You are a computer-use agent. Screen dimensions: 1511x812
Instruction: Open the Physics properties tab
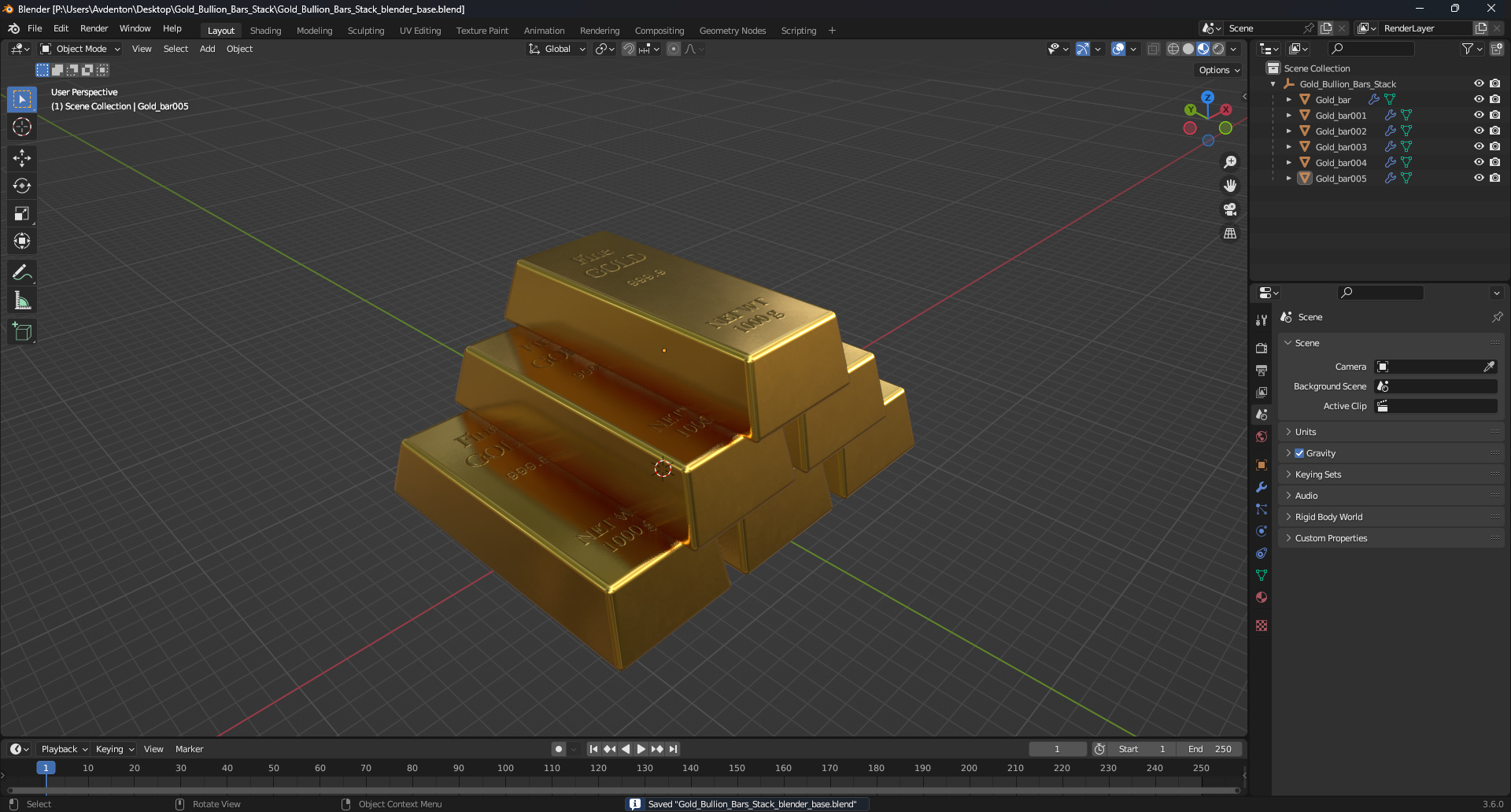tap(1262, 531)
